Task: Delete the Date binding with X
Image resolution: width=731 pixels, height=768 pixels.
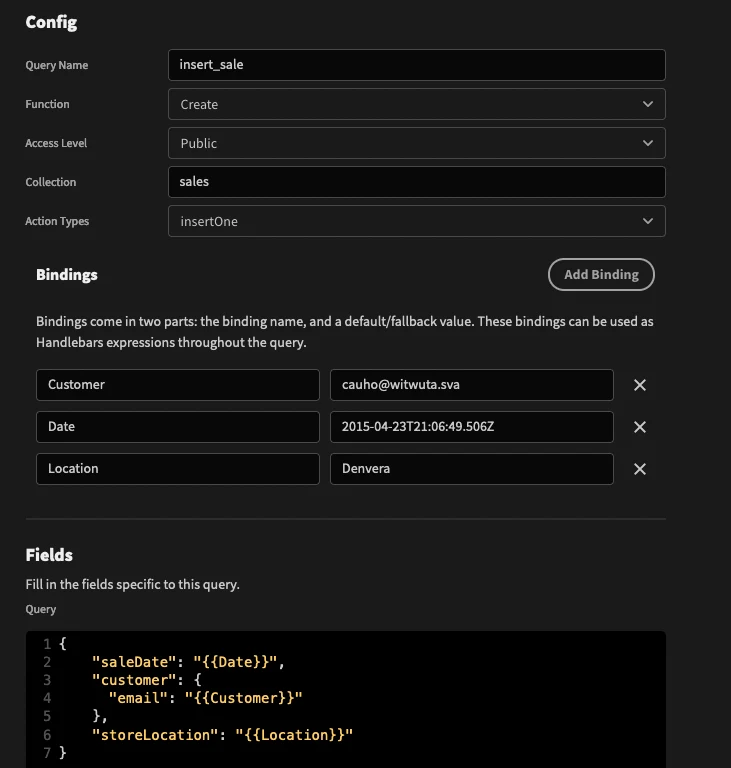Action: pos(639,427)
